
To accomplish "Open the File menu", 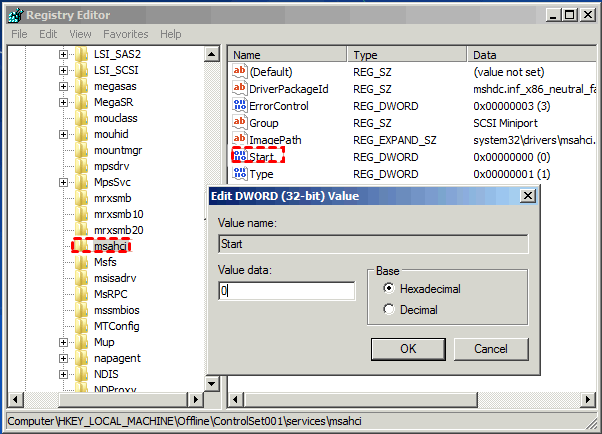I will coord(19,34).
